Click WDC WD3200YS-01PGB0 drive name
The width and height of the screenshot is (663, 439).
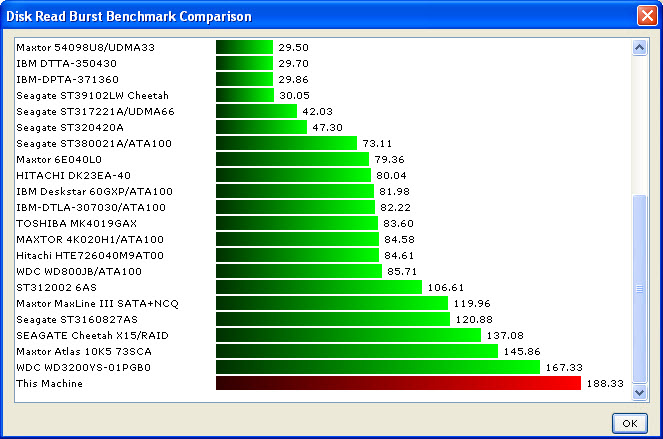click(83, 368)
